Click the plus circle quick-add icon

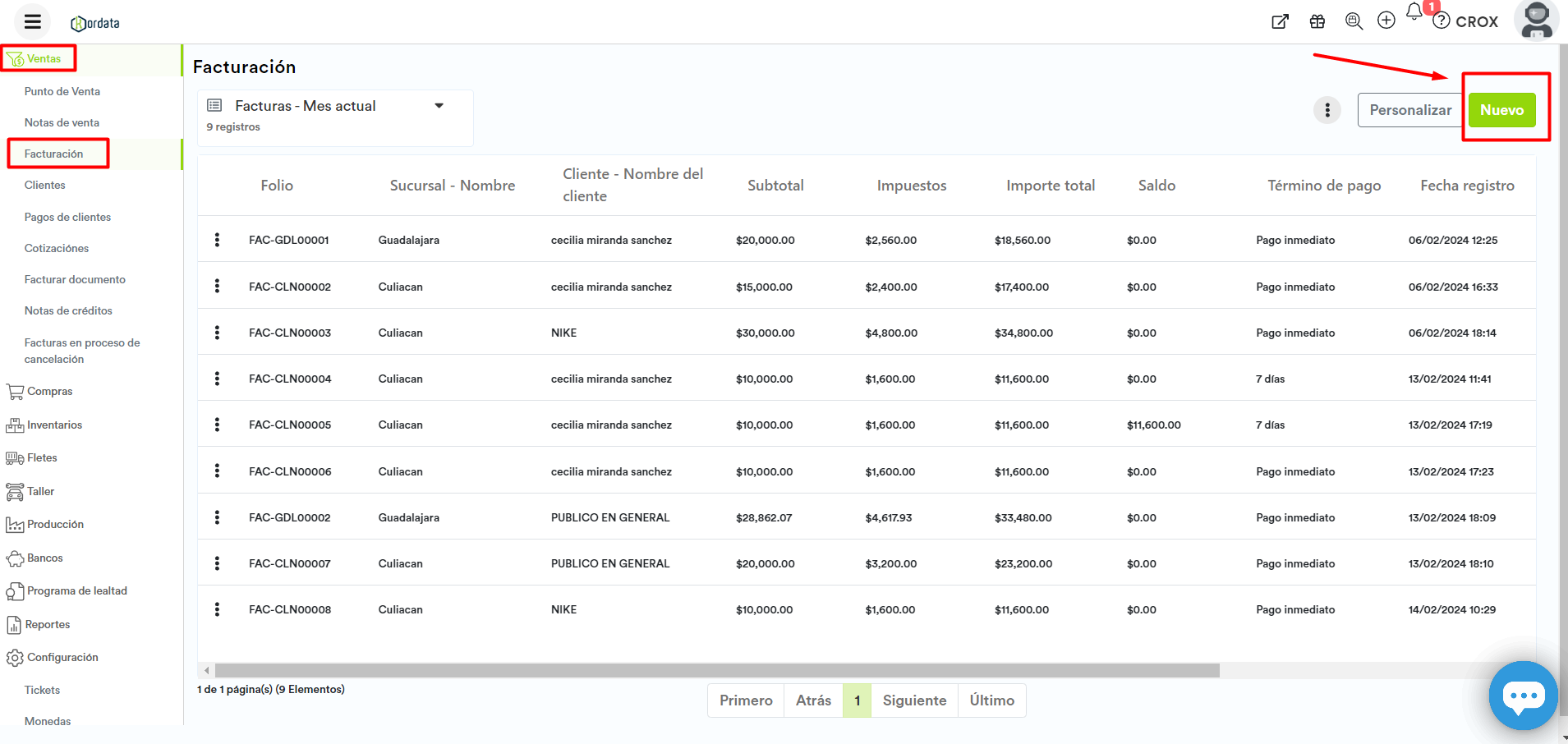click(x=1386, y=21)
